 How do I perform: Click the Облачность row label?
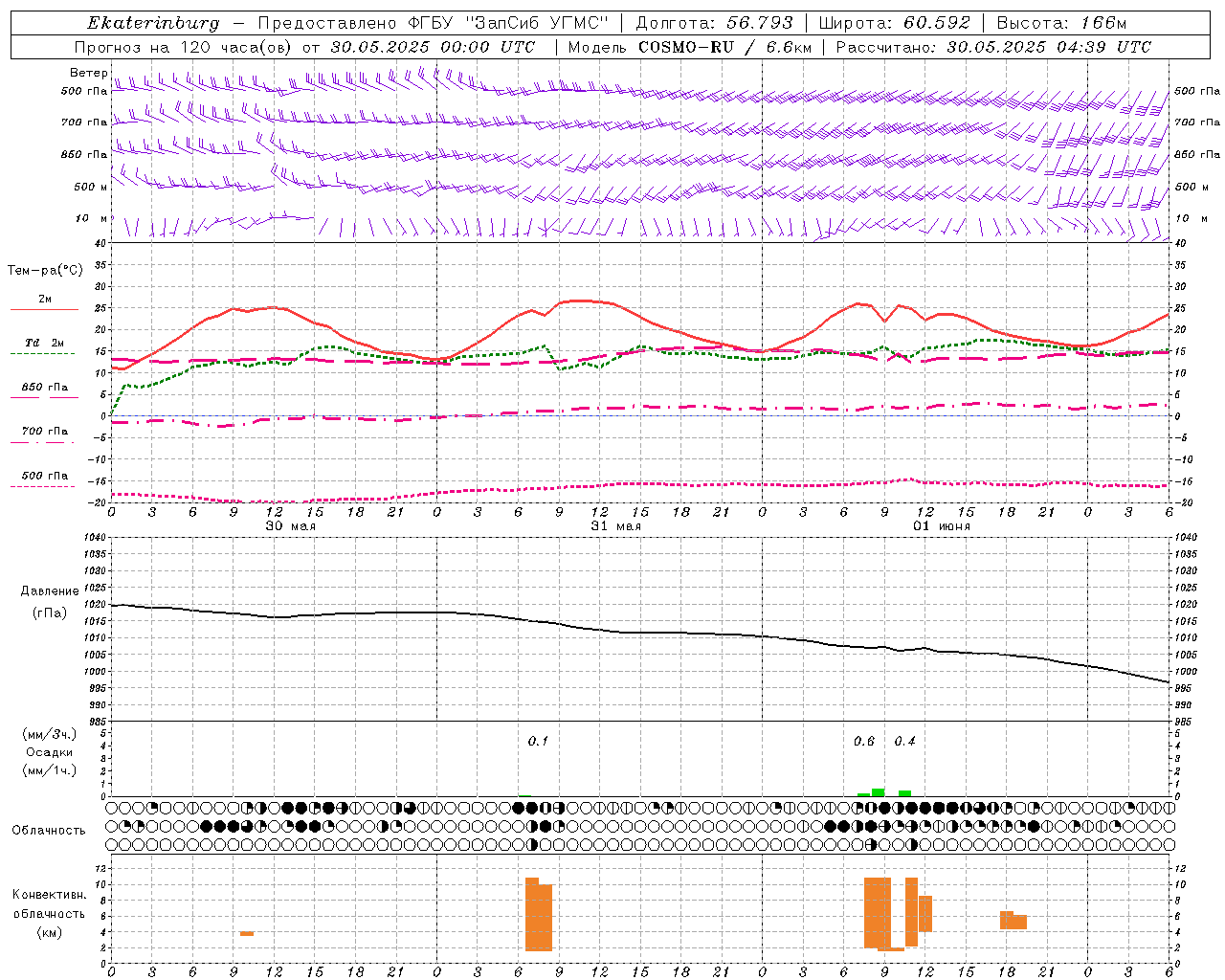coord(49,831)
